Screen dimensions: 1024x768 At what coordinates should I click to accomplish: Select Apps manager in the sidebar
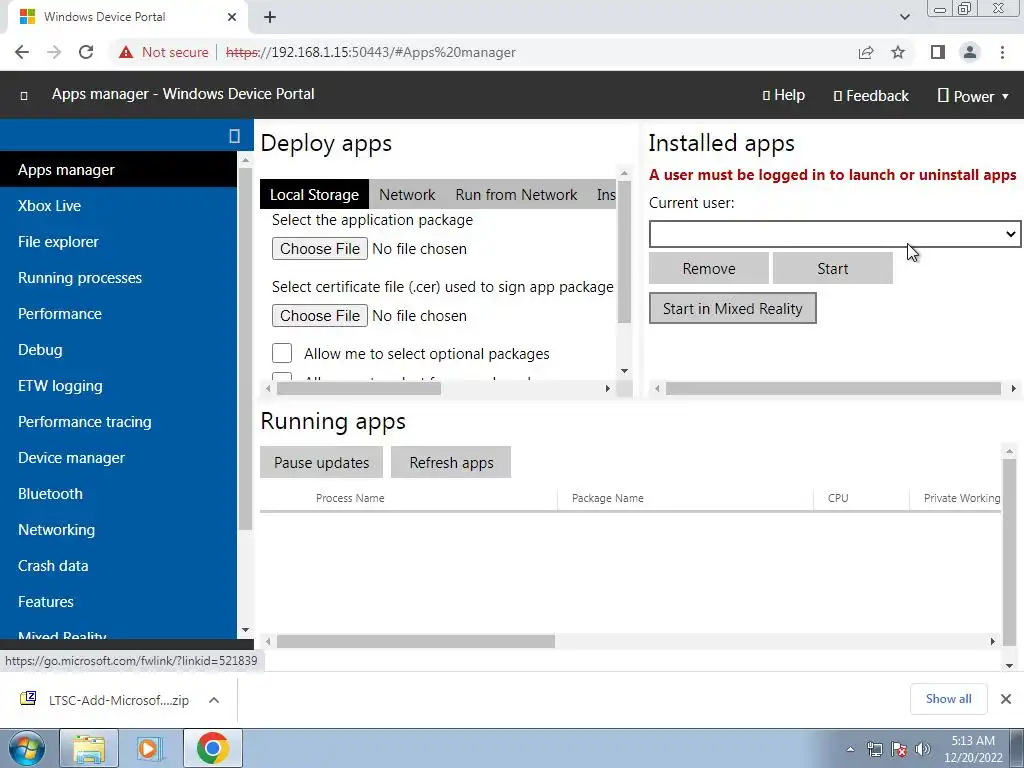click(118, 170)
